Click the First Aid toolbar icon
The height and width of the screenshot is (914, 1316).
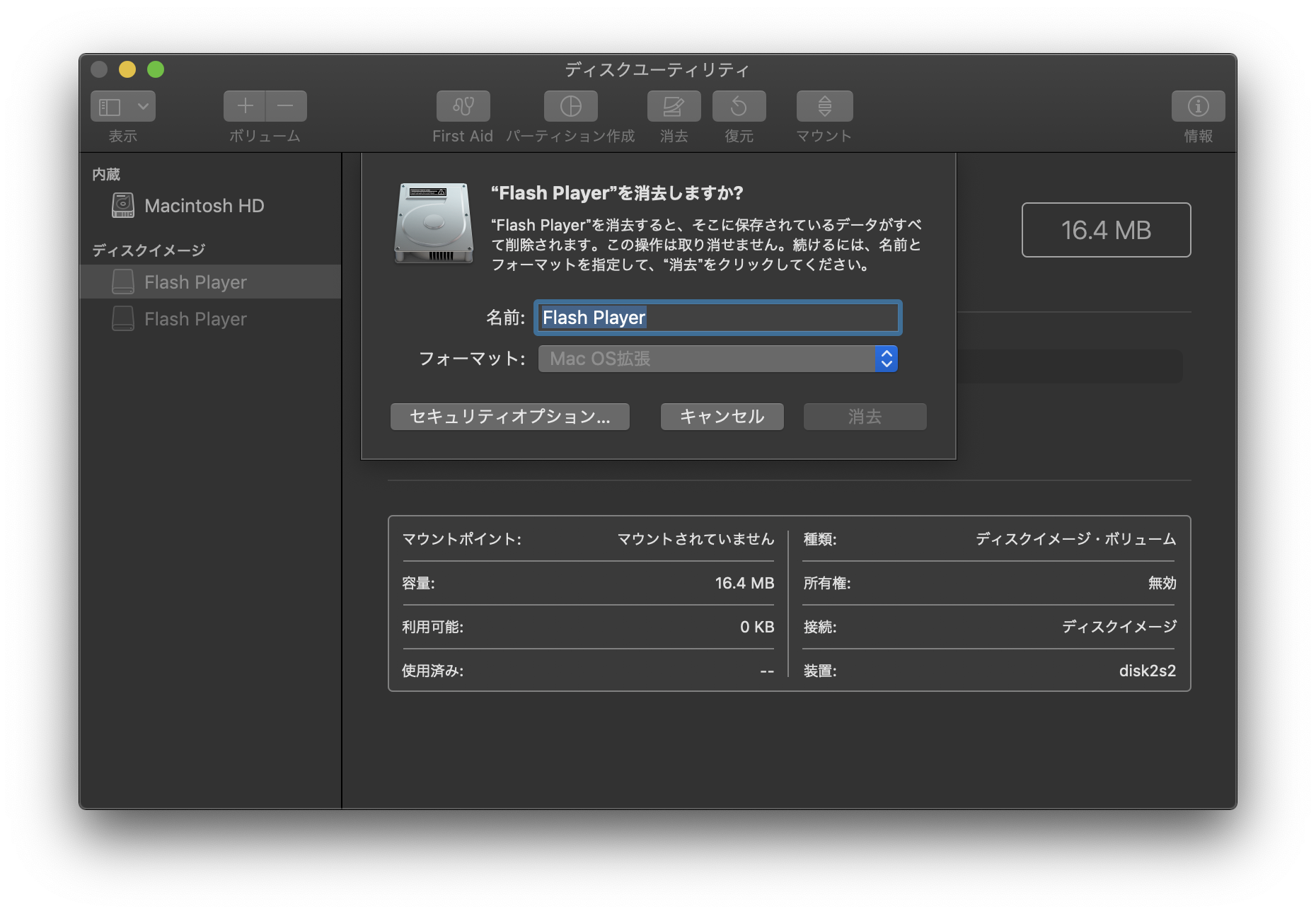click(463, 107)
